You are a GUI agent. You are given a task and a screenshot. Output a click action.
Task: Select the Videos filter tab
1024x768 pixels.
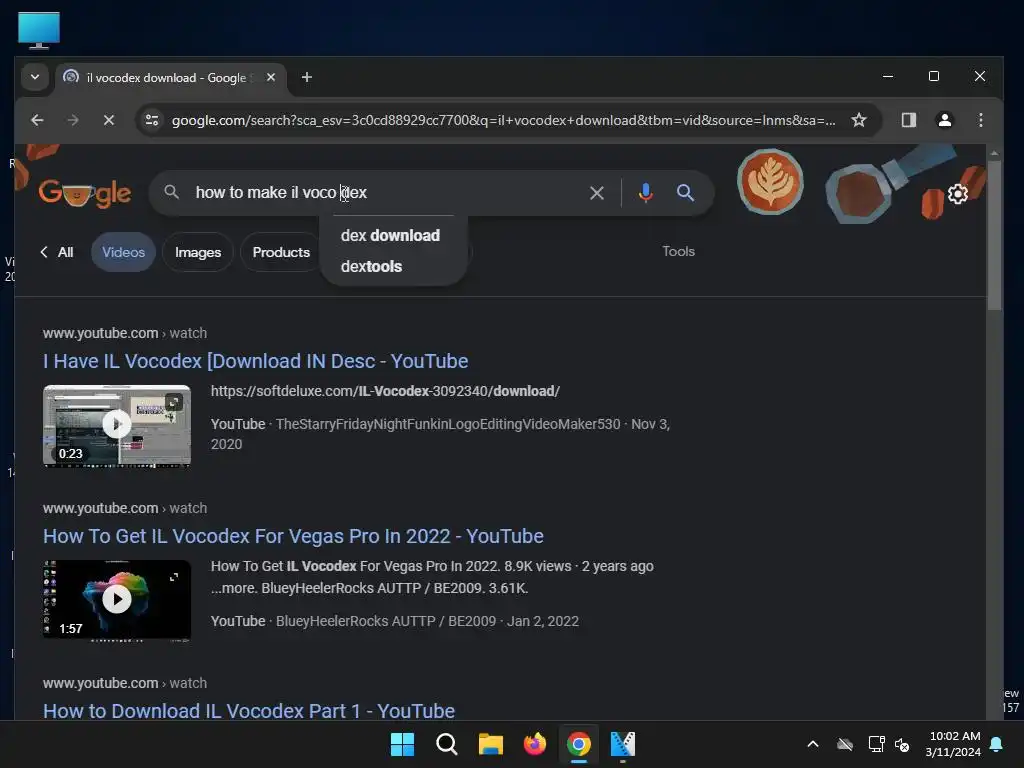point(123,252)
